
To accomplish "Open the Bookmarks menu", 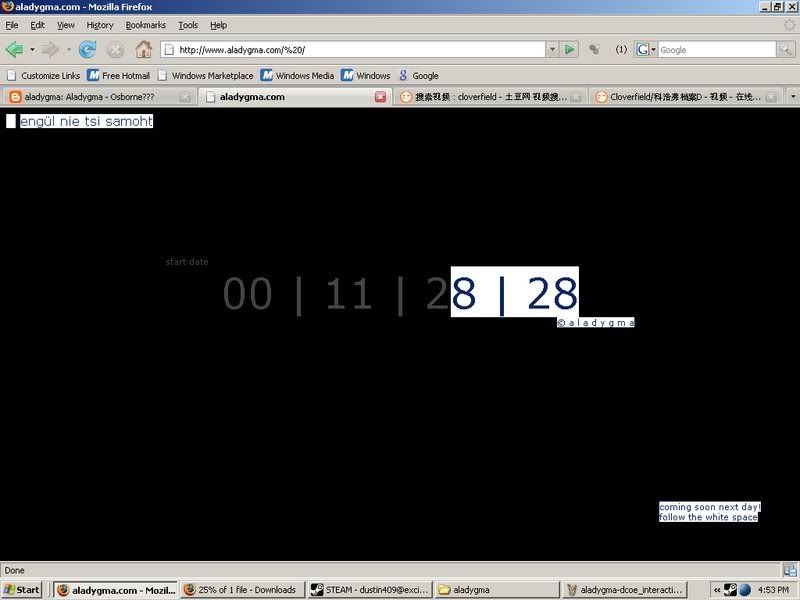I will (145, 25).
